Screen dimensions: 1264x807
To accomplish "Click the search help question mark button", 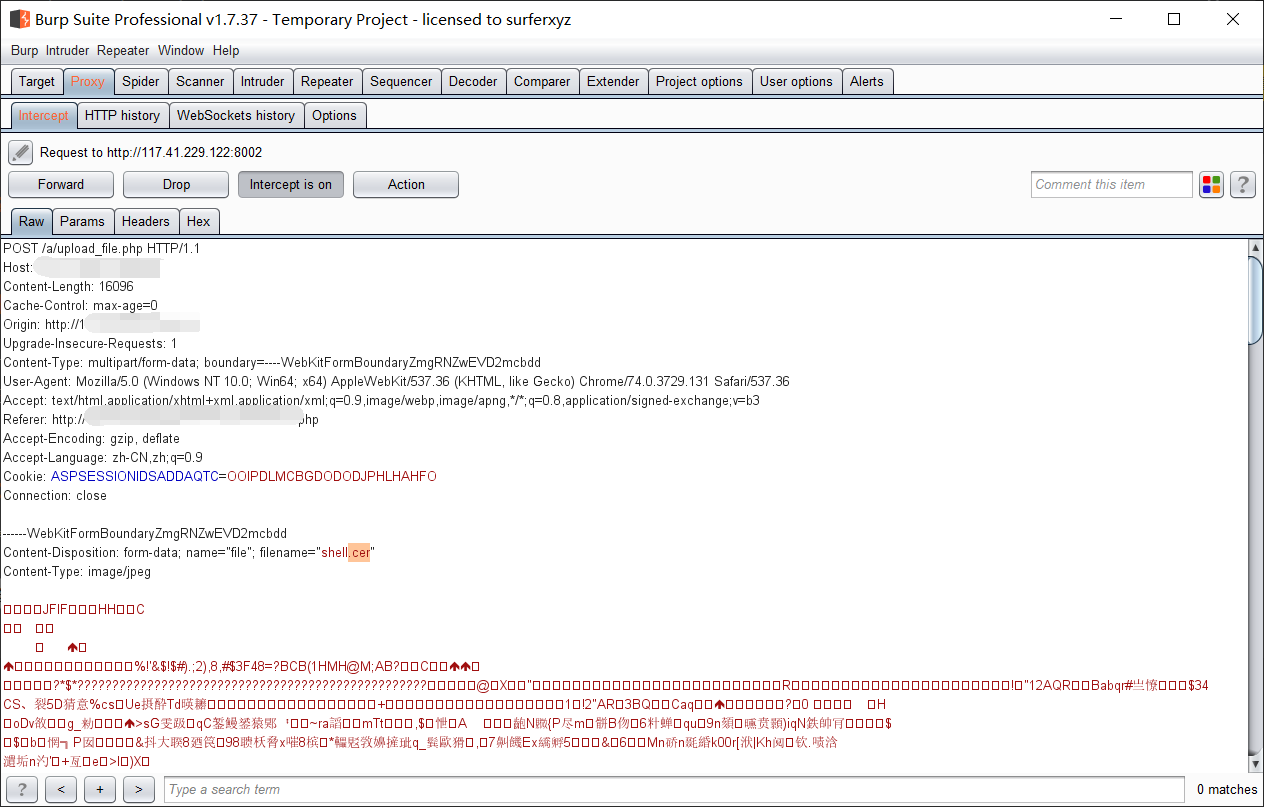I will tap(21, 789).
